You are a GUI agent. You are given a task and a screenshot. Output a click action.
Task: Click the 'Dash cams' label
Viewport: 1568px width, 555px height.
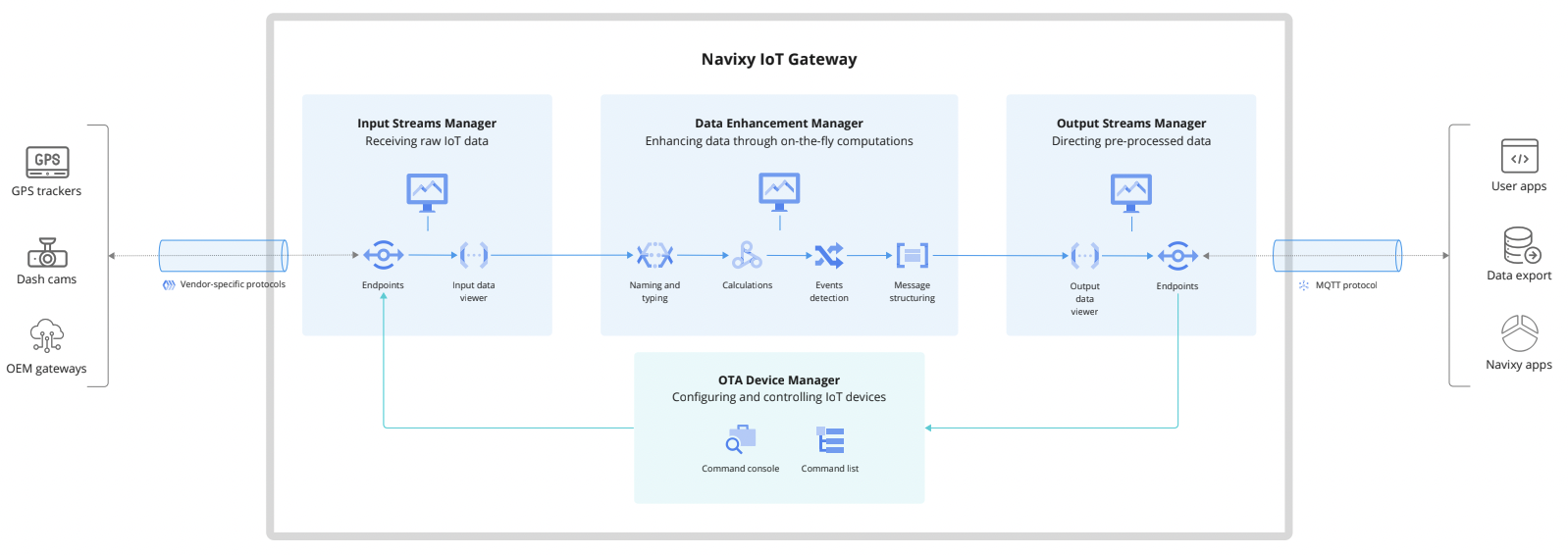pos(46,279)
